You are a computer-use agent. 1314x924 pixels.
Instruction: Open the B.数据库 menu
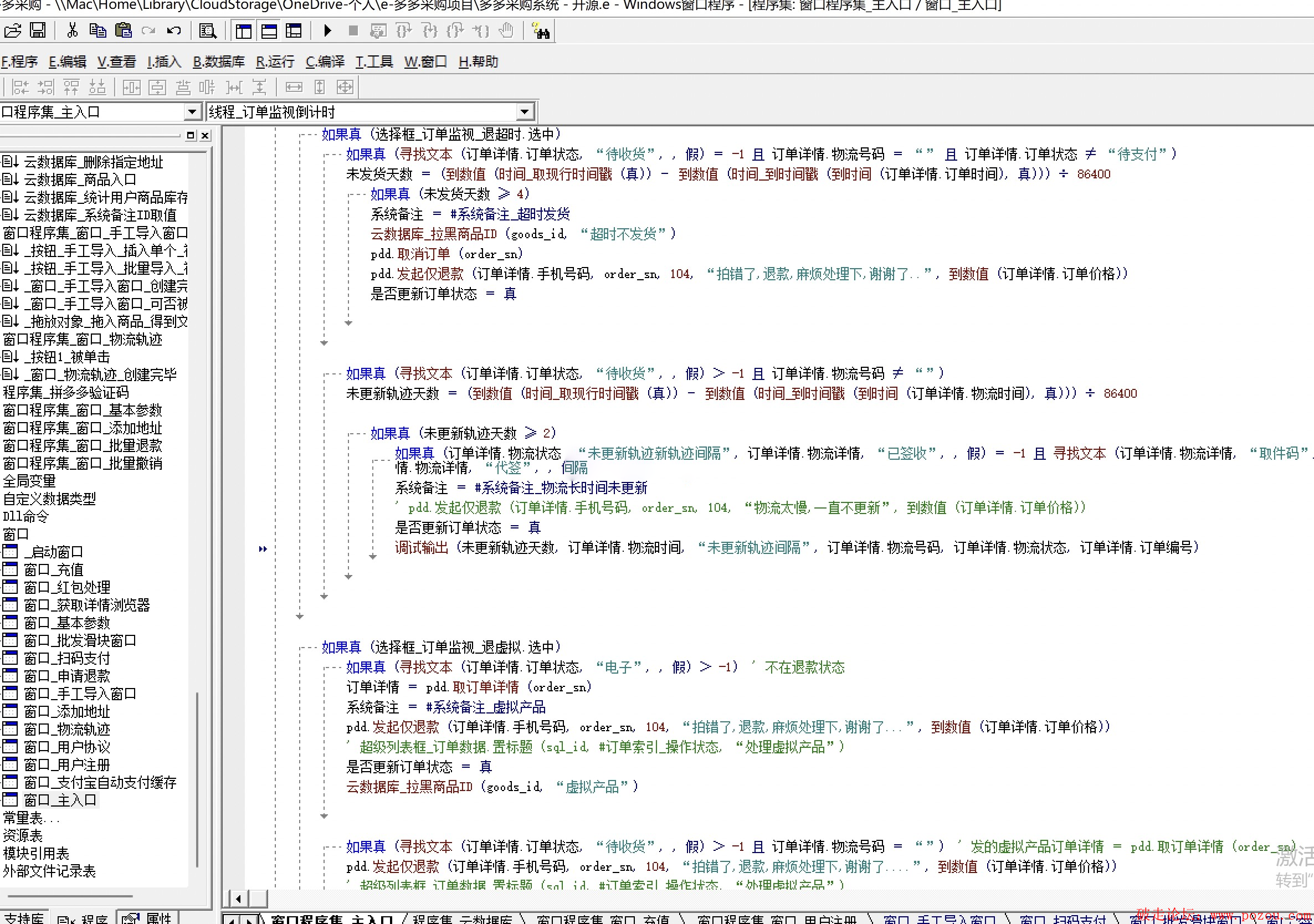(219, 62)
